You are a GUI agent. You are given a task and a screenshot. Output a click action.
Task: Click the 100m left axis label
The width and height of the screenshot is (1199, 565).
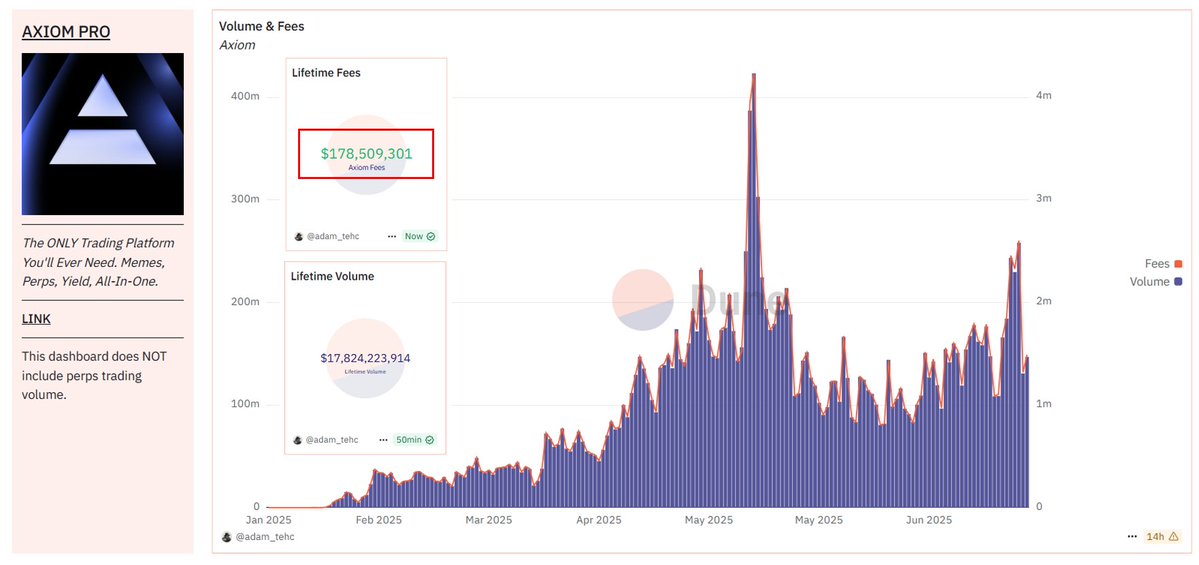[x=246, y=404]
